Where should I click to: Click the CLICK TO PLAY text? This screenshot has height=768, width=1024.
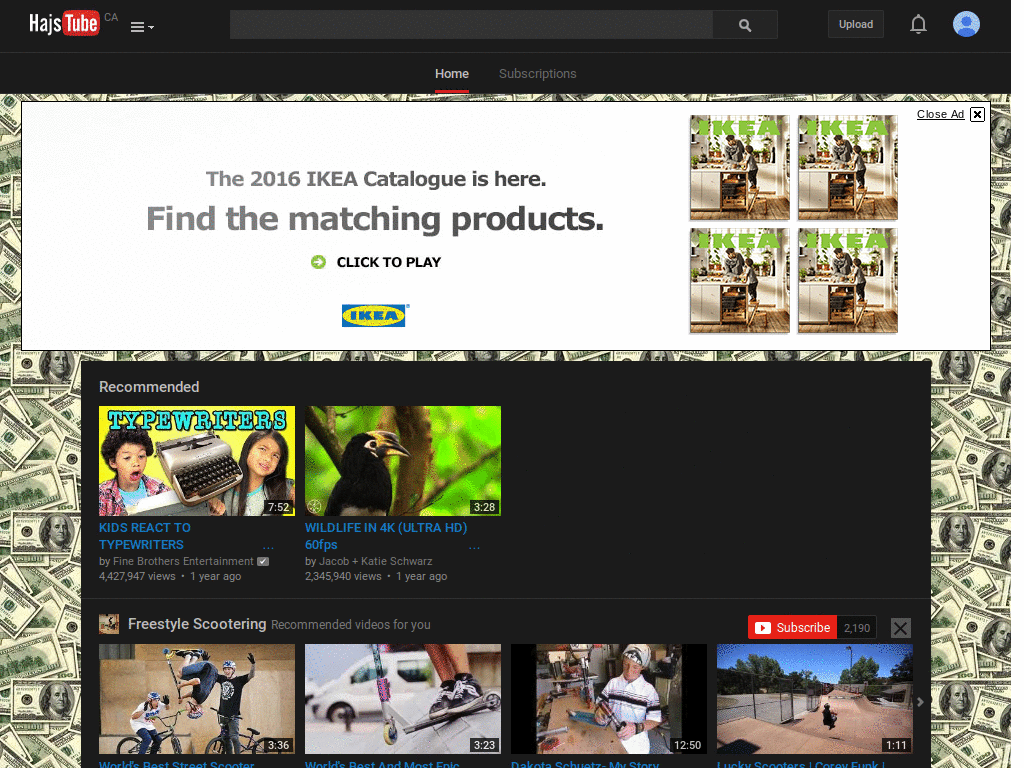tap(389, 262)
